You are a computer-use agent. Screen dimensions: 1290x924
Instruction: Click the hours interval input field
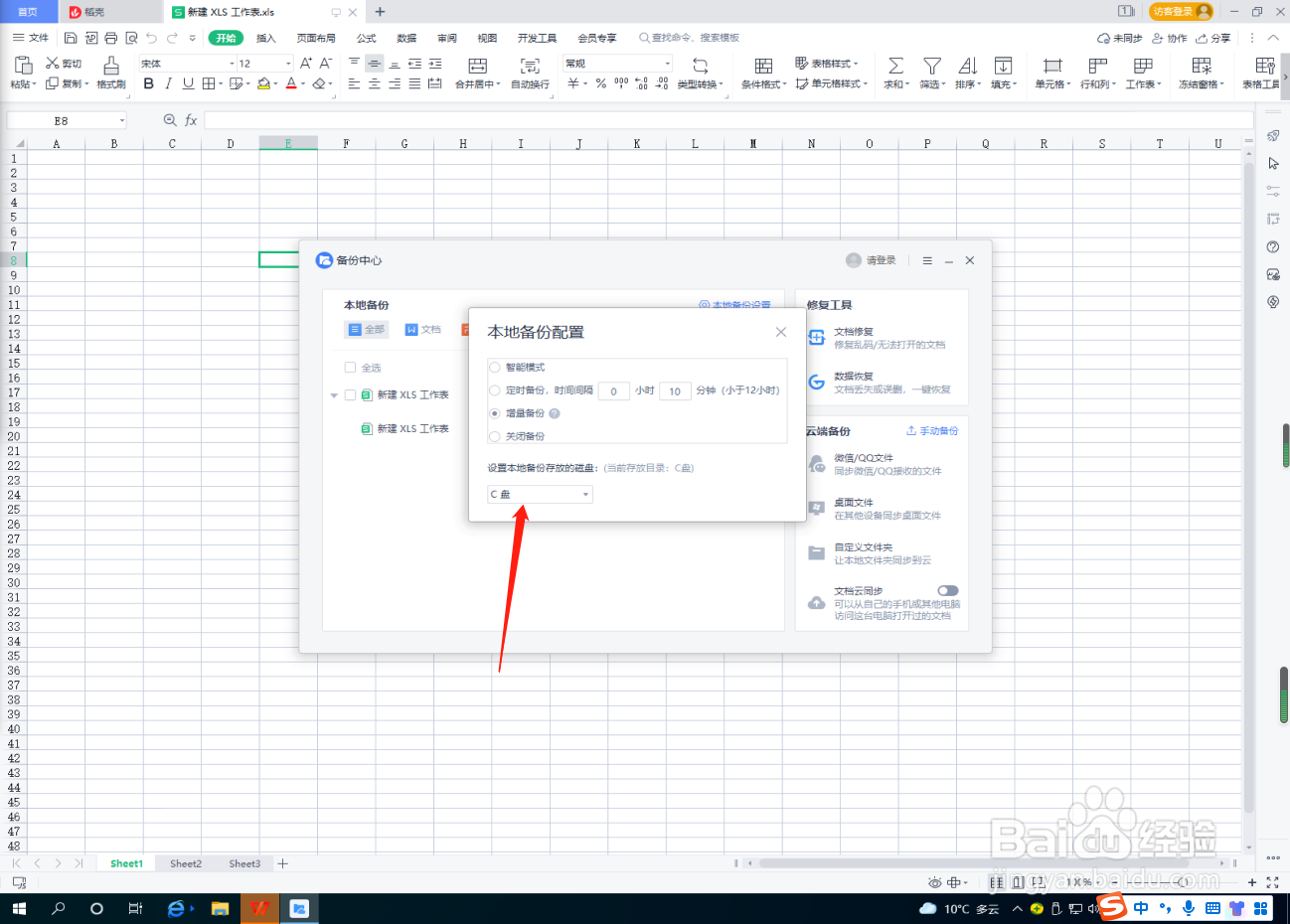click(x=613, y=390)
